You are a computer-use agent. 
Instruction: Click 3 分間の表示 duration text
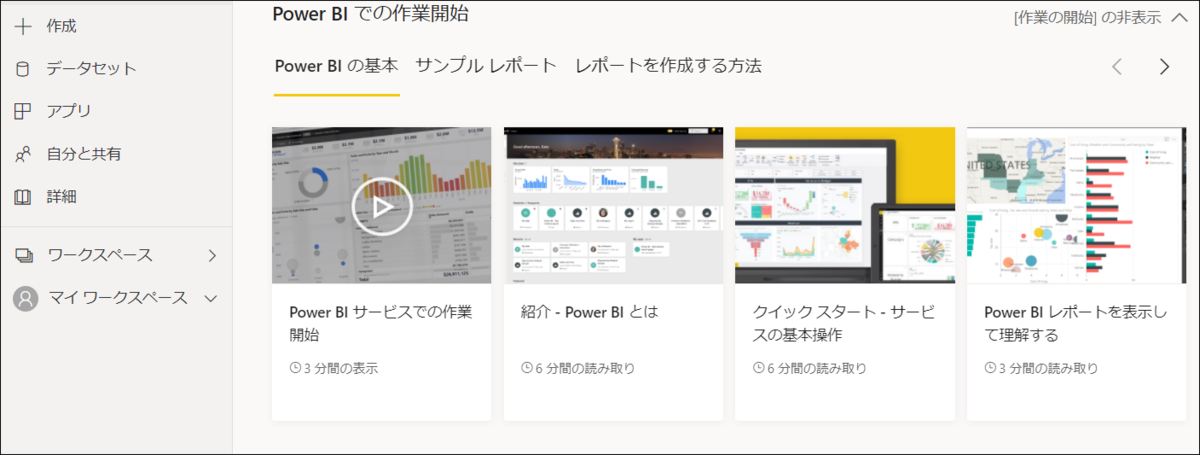point(340,368)
